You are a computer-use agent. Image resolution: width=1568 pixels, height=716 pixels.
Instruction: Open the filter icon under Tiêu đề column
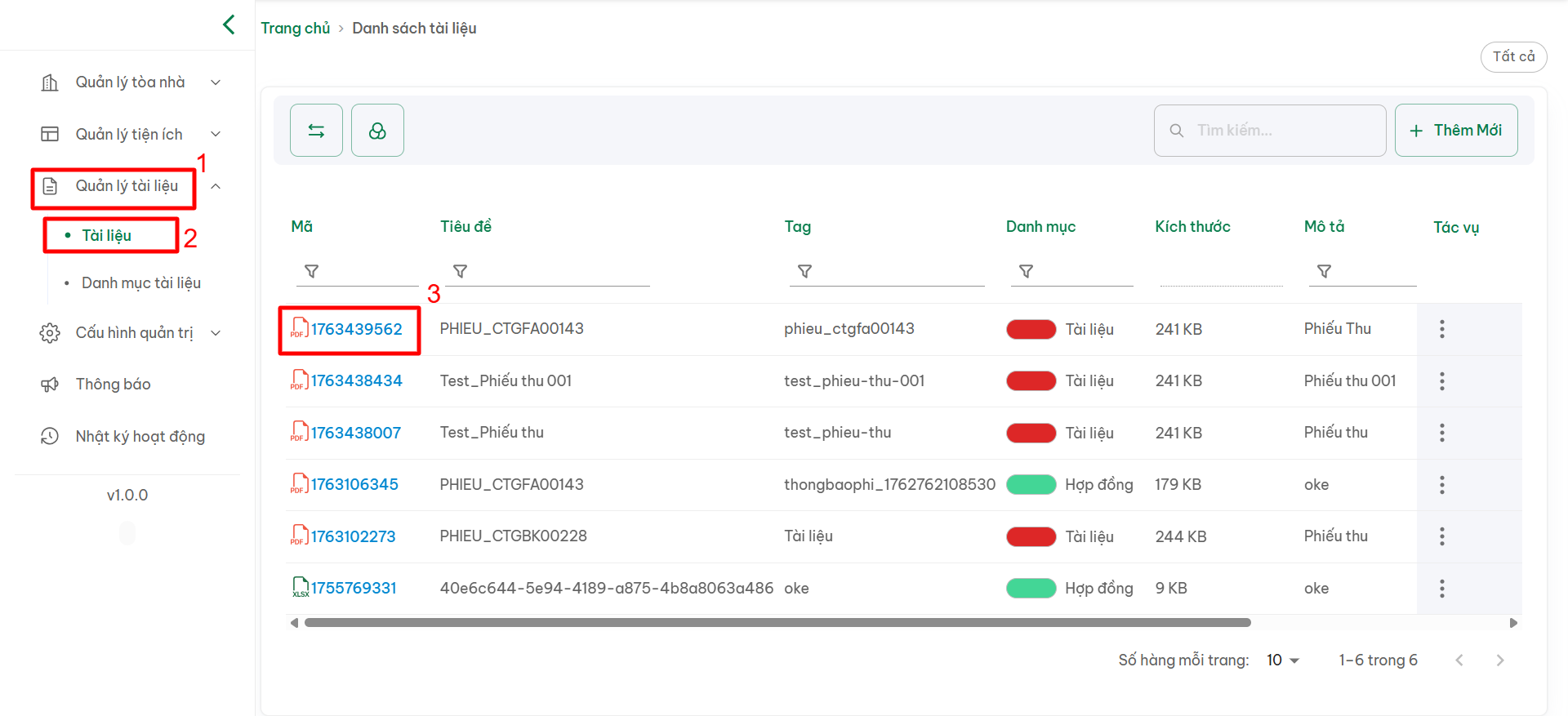pos(460,271)
